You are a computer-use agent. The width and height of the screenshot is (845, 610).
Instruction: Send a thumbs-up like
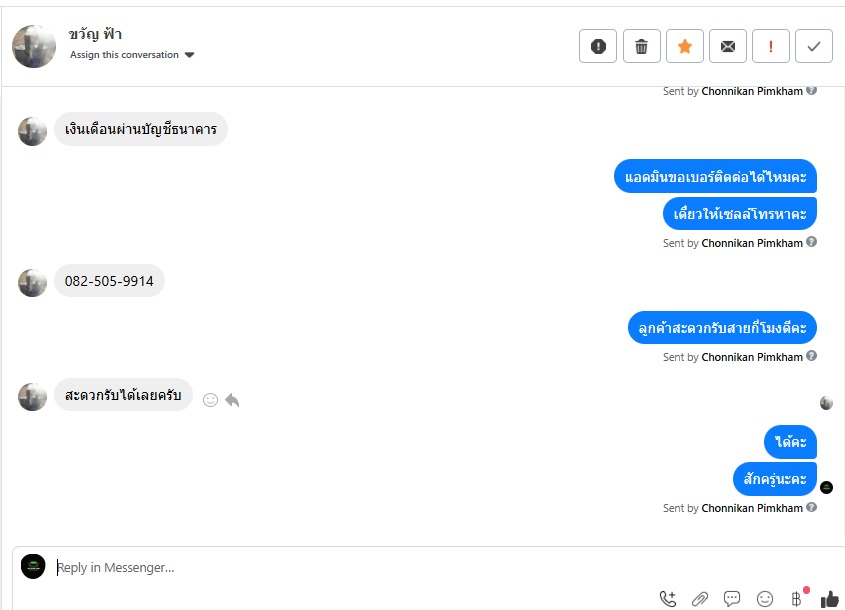pos(829,598)
